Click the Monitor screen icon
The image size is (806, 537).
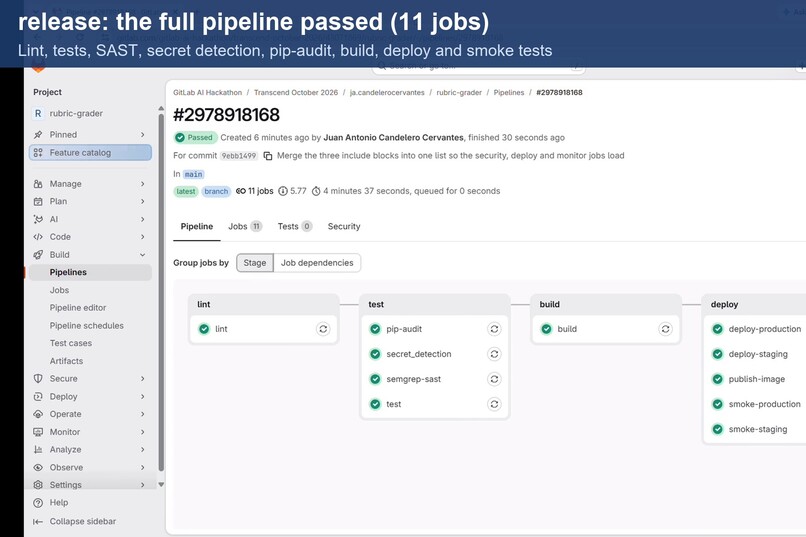(38, 432)
